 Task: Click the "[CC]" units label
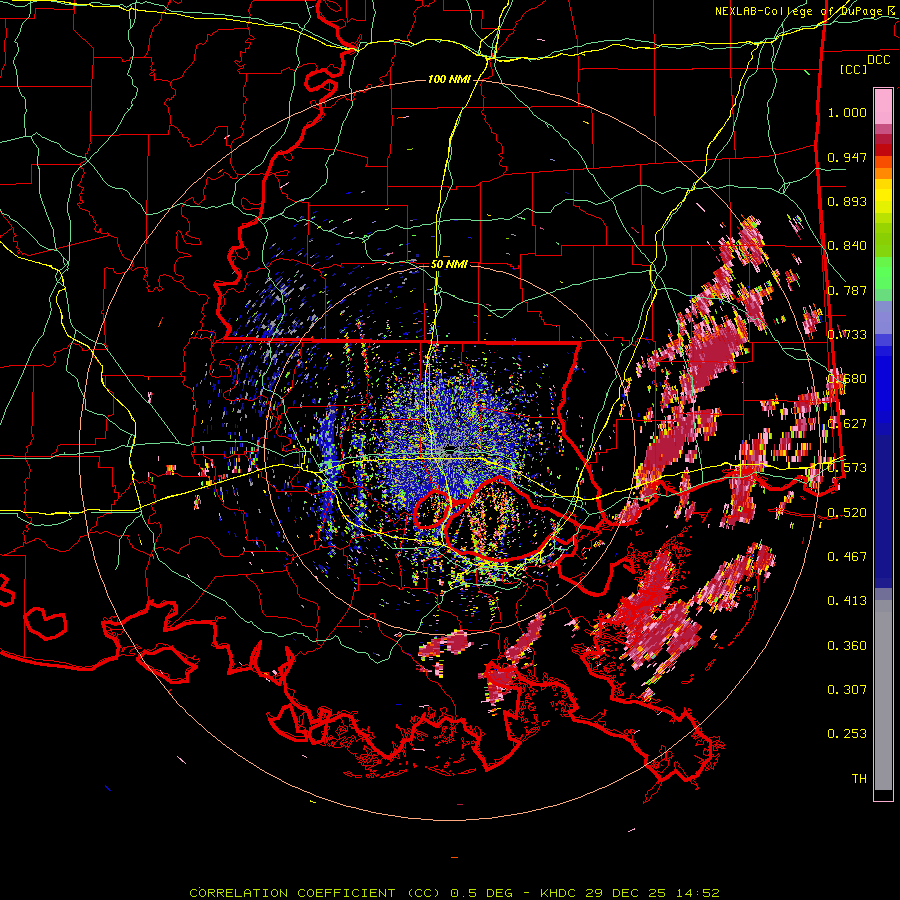[853, 69]
